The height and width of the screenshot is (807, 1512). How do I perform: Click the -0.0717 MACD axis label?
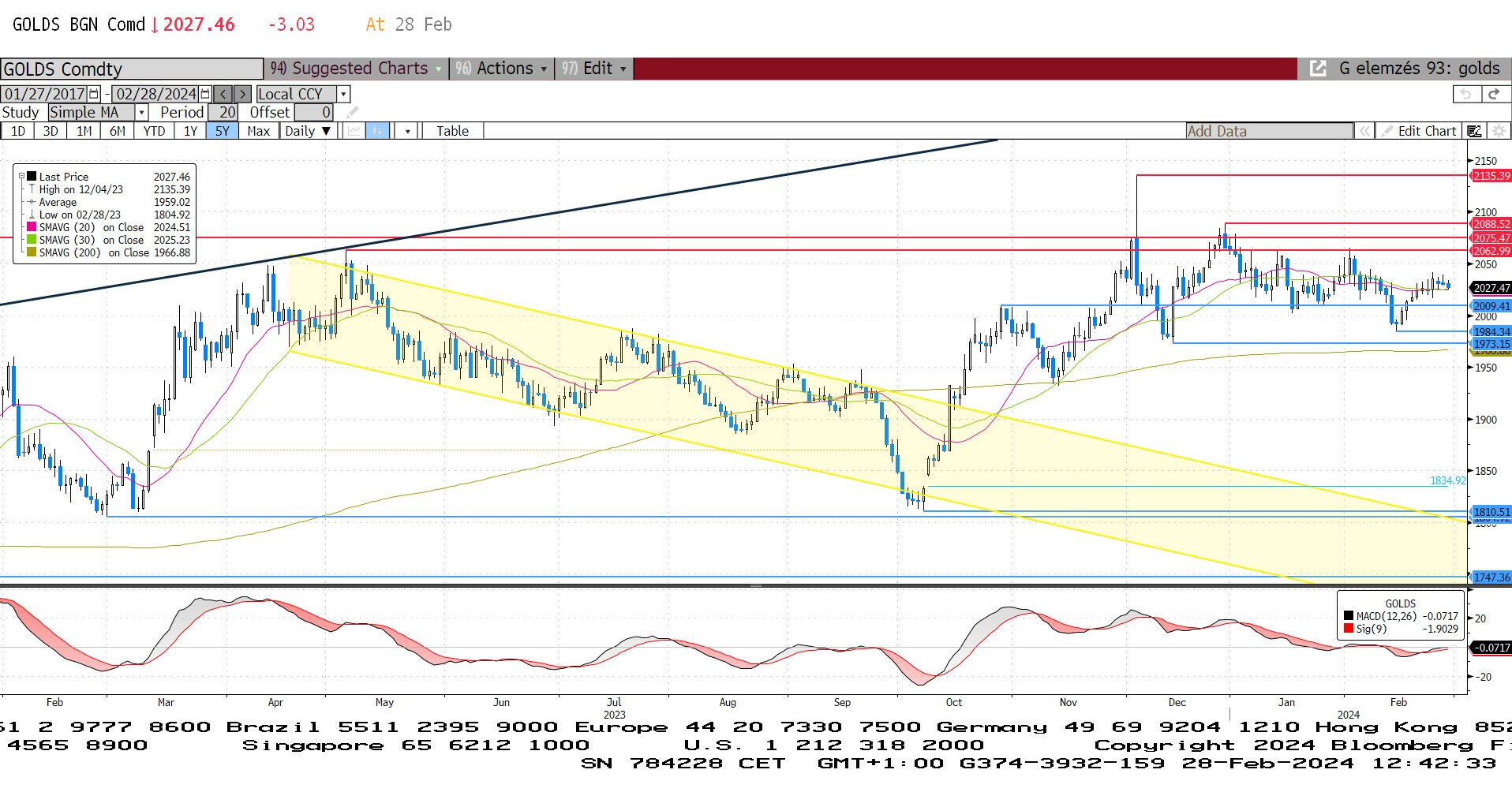(1491, 648)
